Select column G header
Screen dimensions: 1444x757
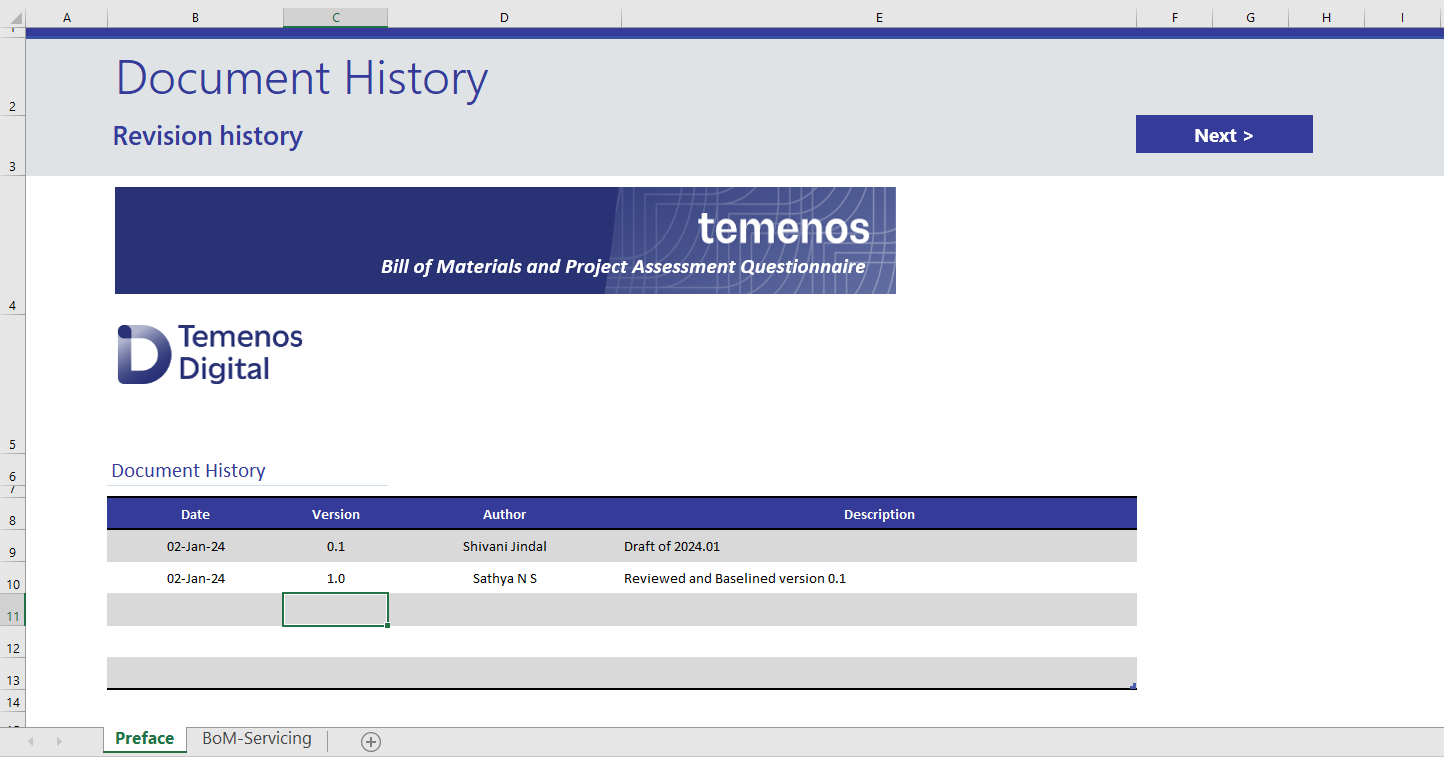1250,17
